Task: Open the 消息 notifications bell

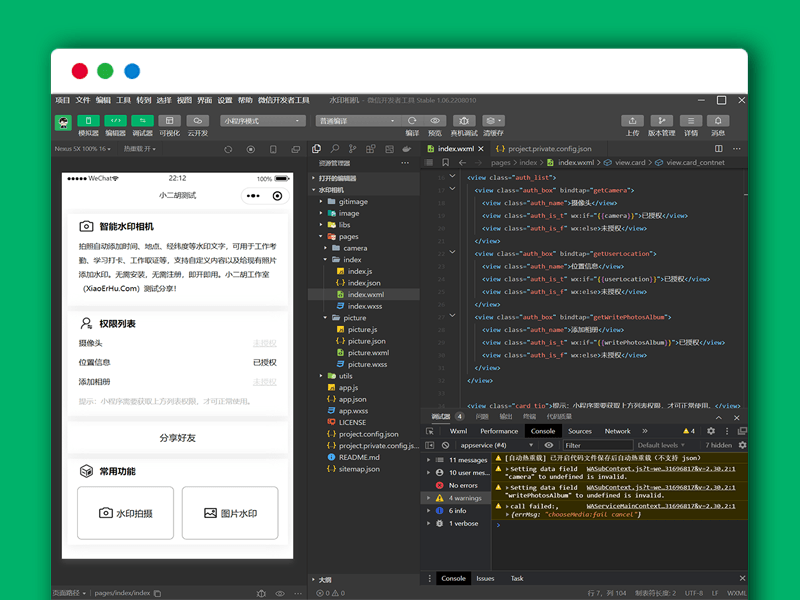Action: [x=718, y=121]
